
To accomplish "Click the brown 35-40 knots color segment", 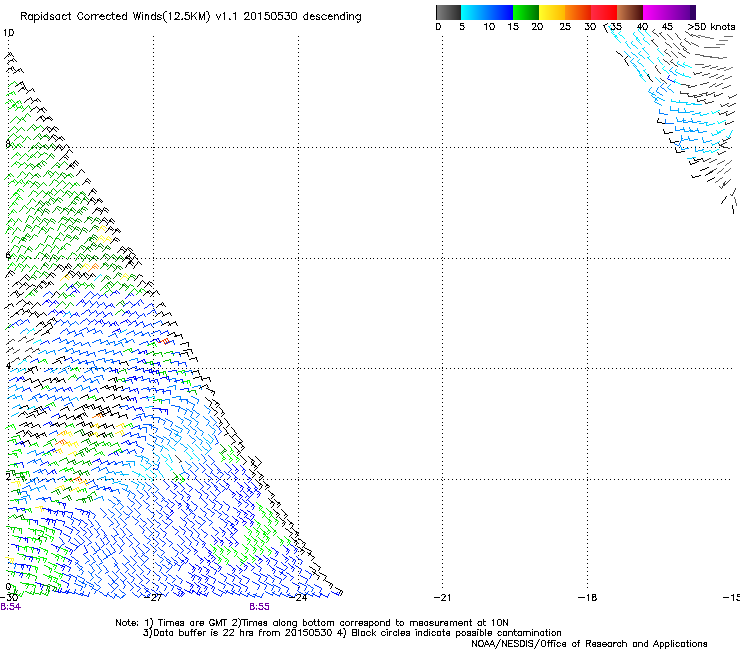I will pyautogui.click(x=630, y=12).
